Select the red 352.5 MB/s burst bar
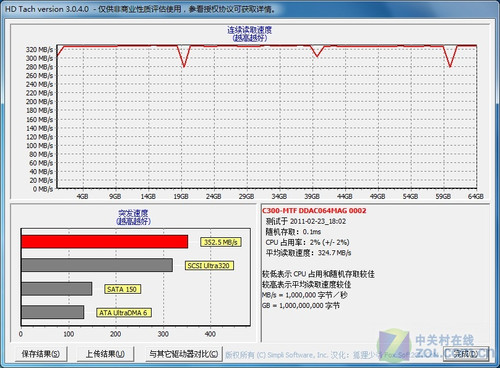 (x=105, y=242)
